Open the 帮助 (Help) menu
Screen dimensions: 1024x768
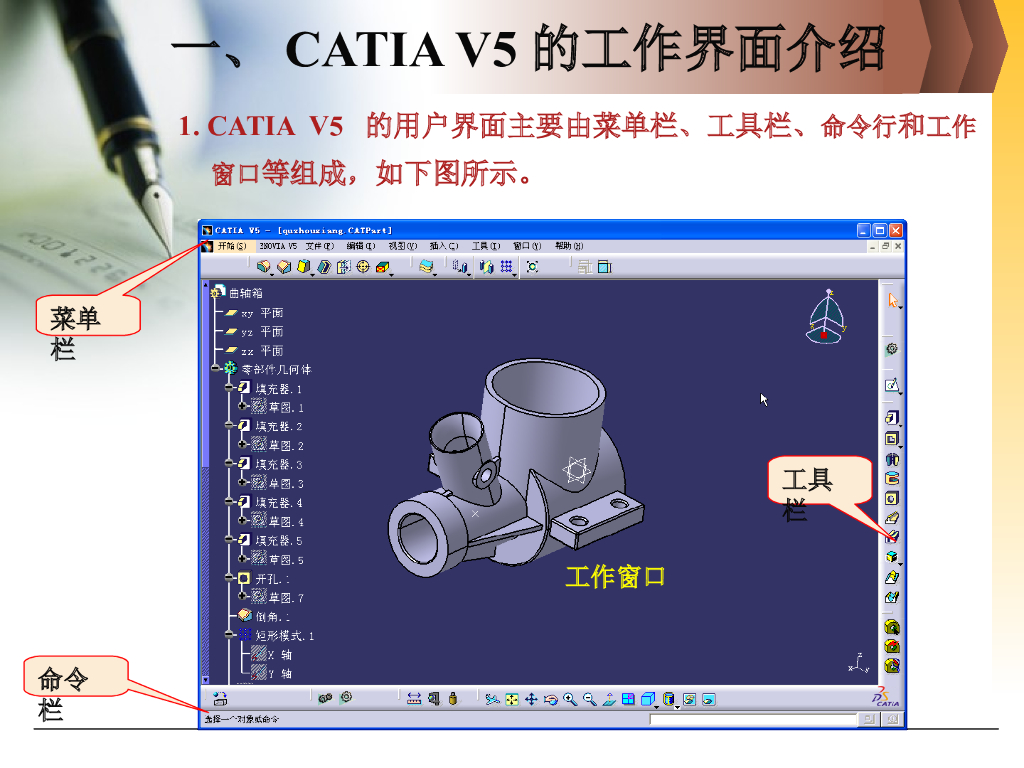[569, 246]
